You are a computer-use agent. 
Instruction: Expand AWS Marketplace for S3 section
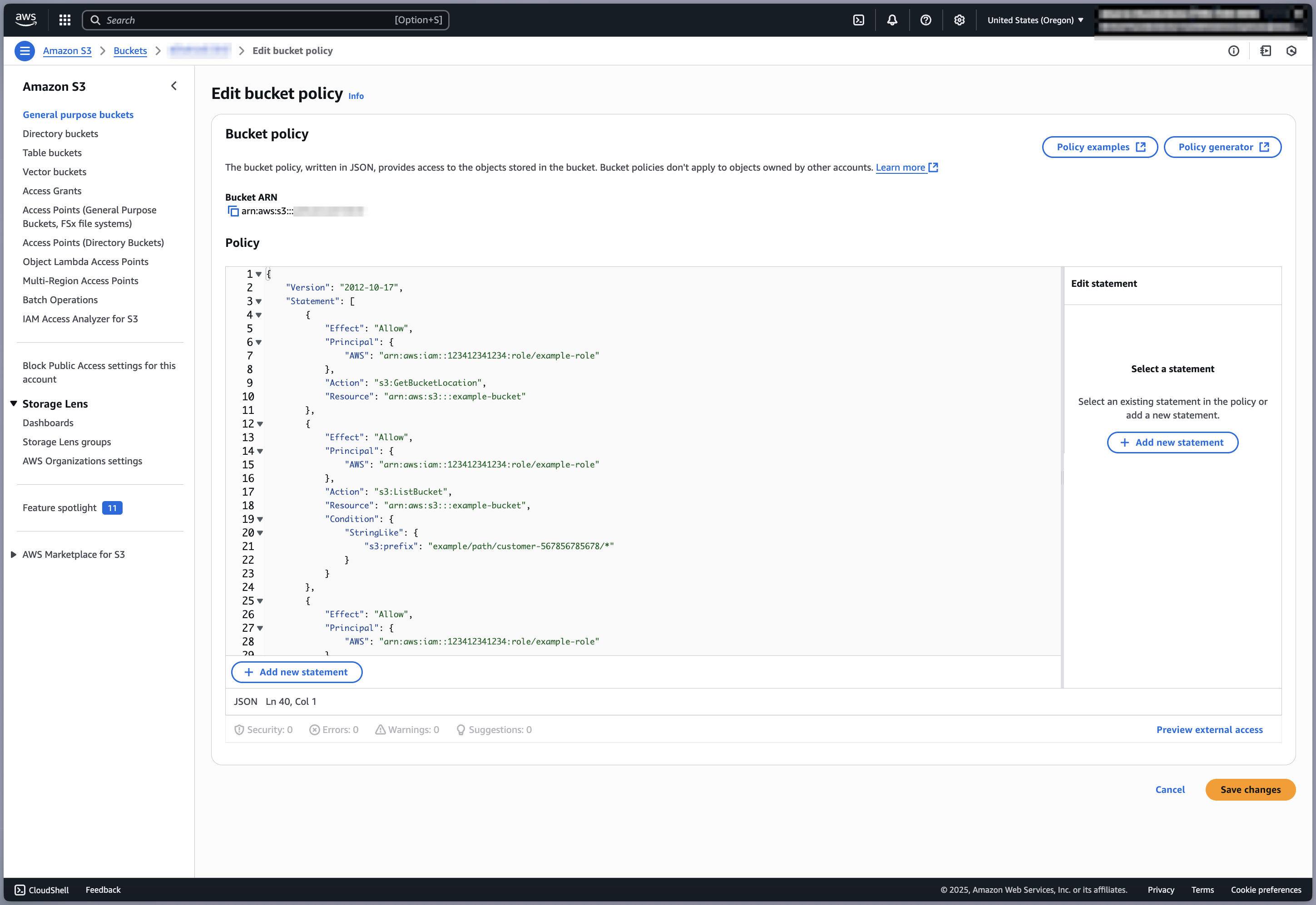click(x=14, y=555)
